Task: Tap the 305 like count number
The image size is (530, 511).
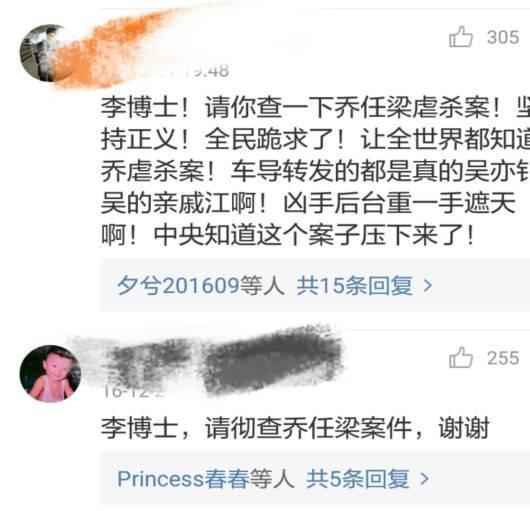Action: tap(503, 37)
